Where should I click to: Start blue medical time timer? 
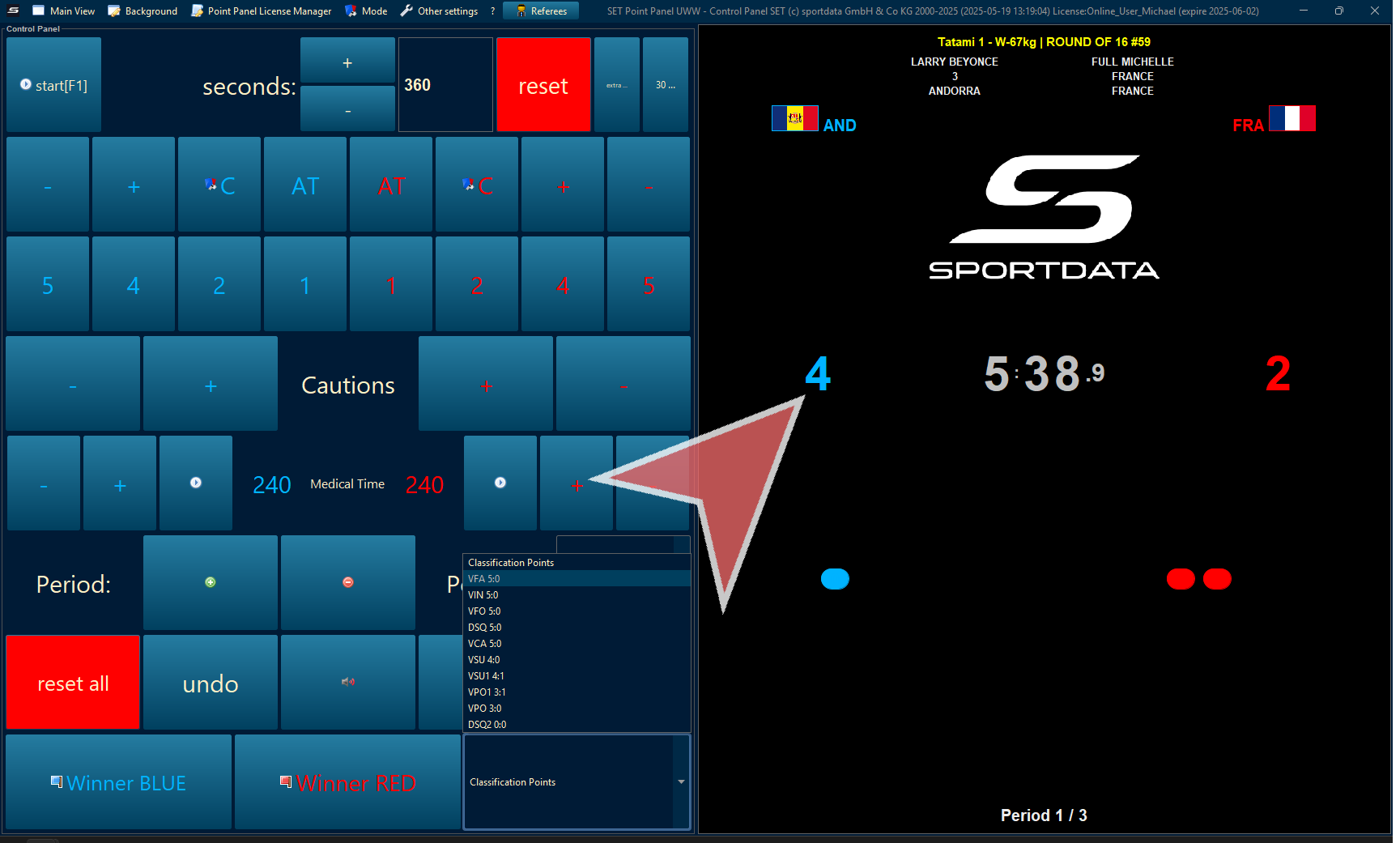click(x=196, y=483)
